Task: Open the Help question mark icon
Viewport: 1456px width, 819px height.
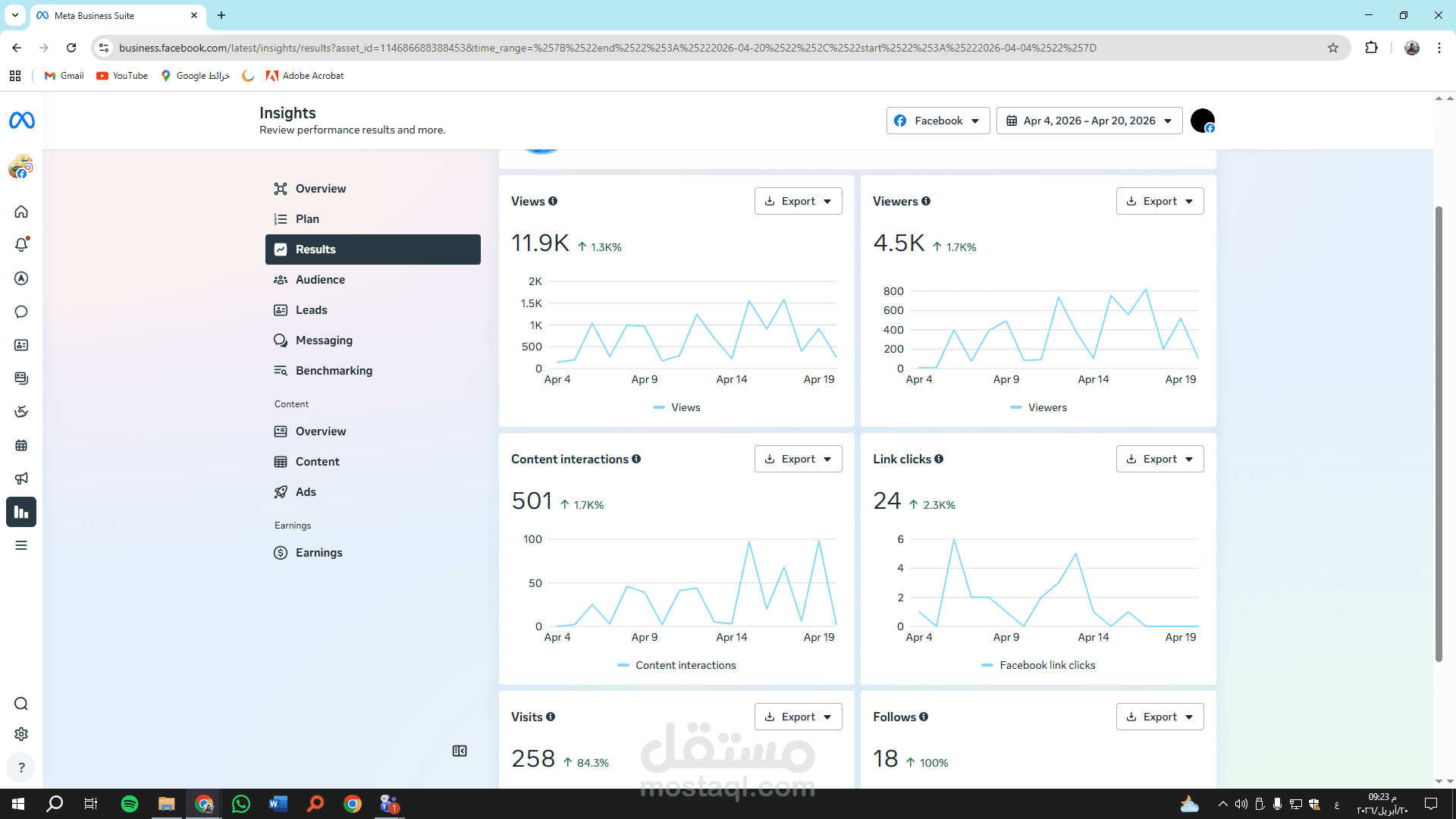Action: coord(21,767)
